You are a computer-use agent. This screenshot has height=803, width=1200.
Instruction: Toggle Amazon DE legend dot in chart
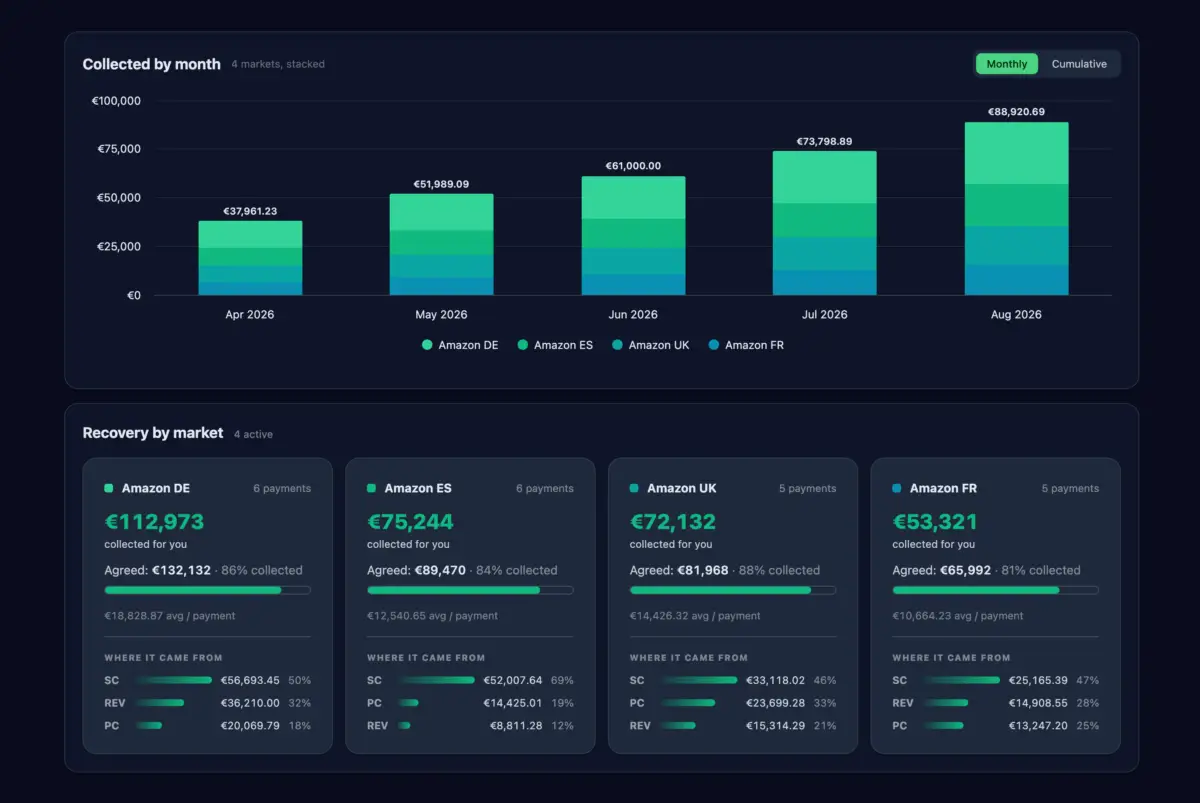click(427, 345)
